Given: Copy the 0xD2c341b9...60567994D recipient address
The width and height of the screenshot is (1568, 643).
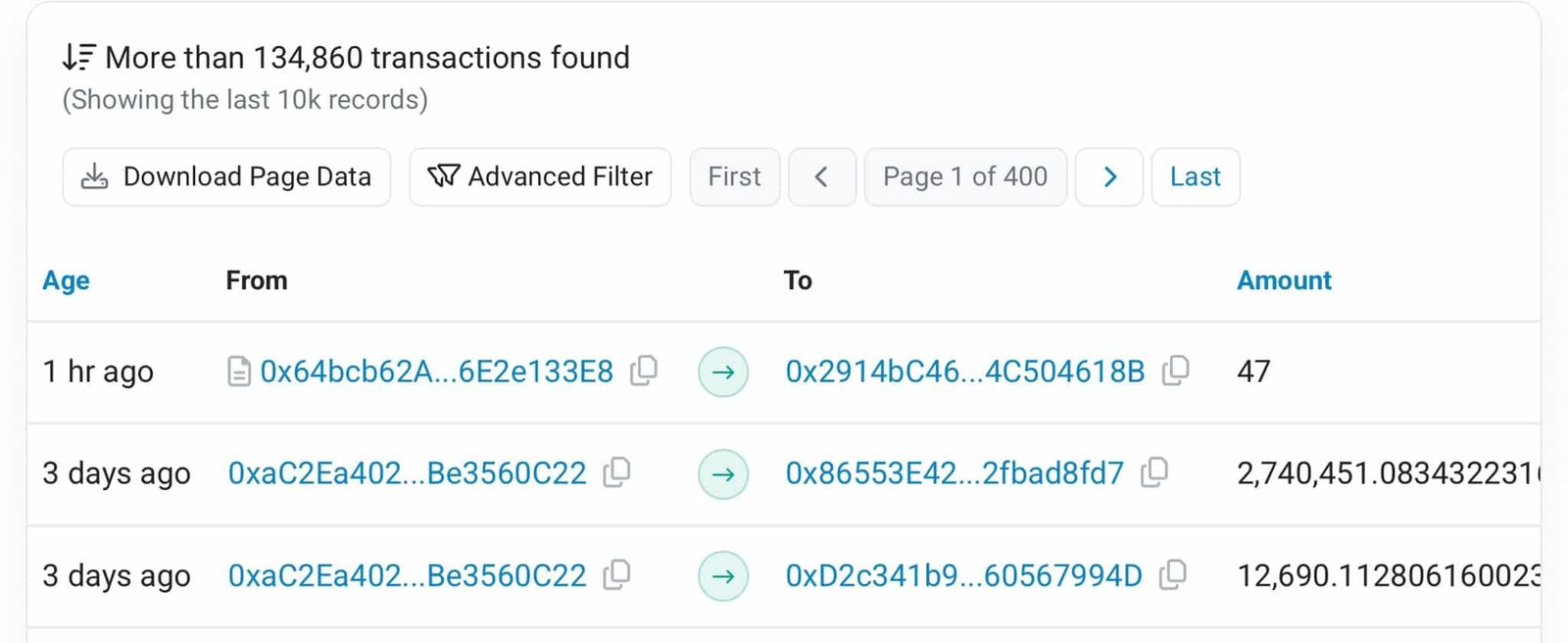Looking at the screenshot, I should [x=1172, y=575].
